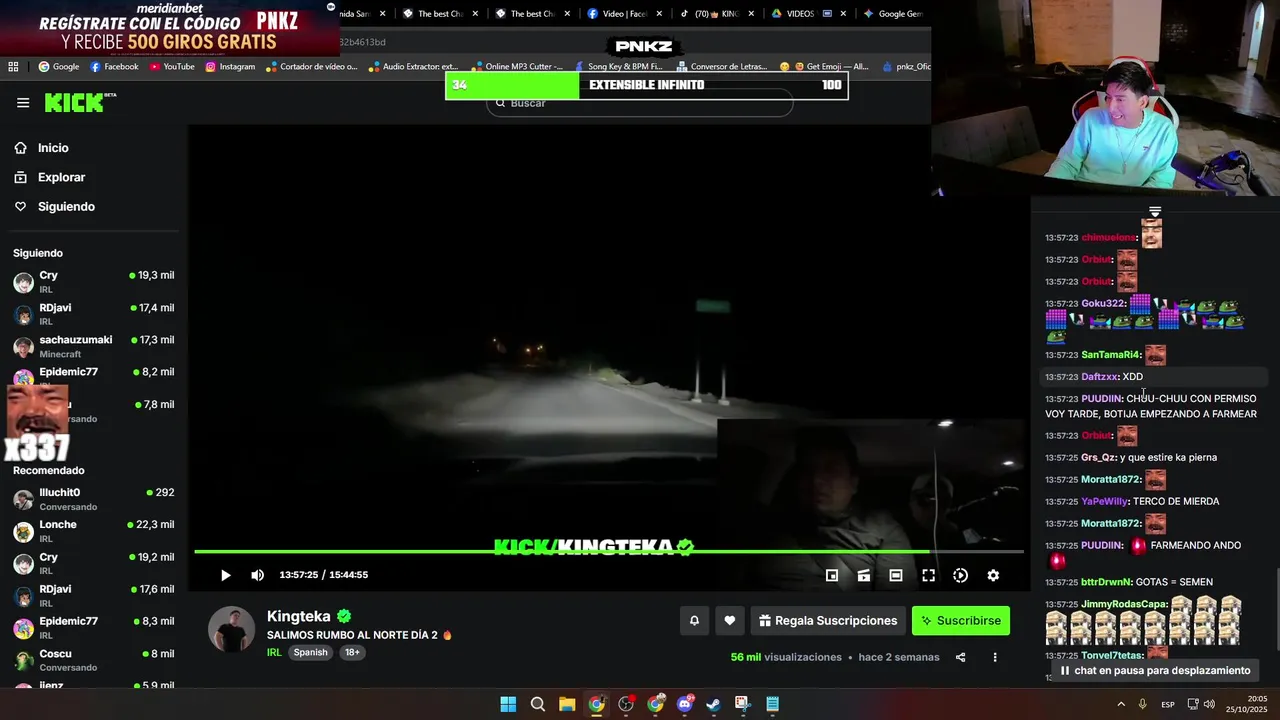Close the Video | Facebook tab
1280x720 pixels.
tap(659, 14)
